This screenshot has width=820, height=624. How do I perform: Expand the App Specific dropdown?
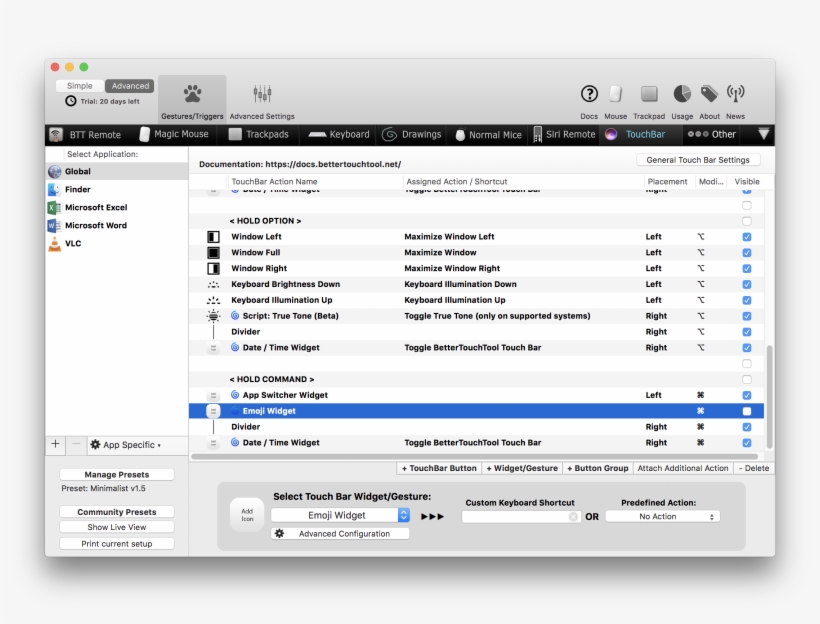125,445
